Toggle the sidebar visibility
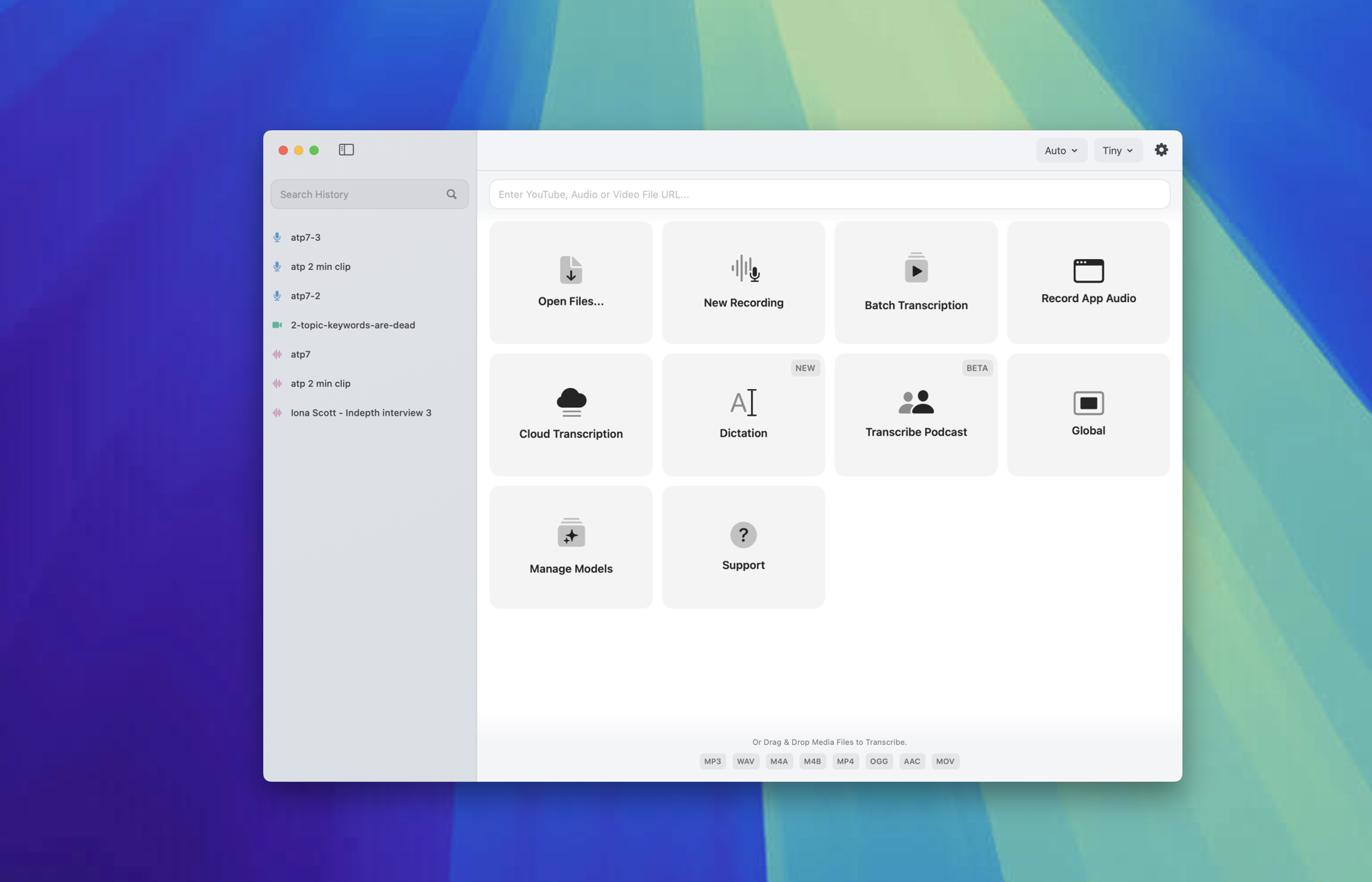 [x=346, y=149]
